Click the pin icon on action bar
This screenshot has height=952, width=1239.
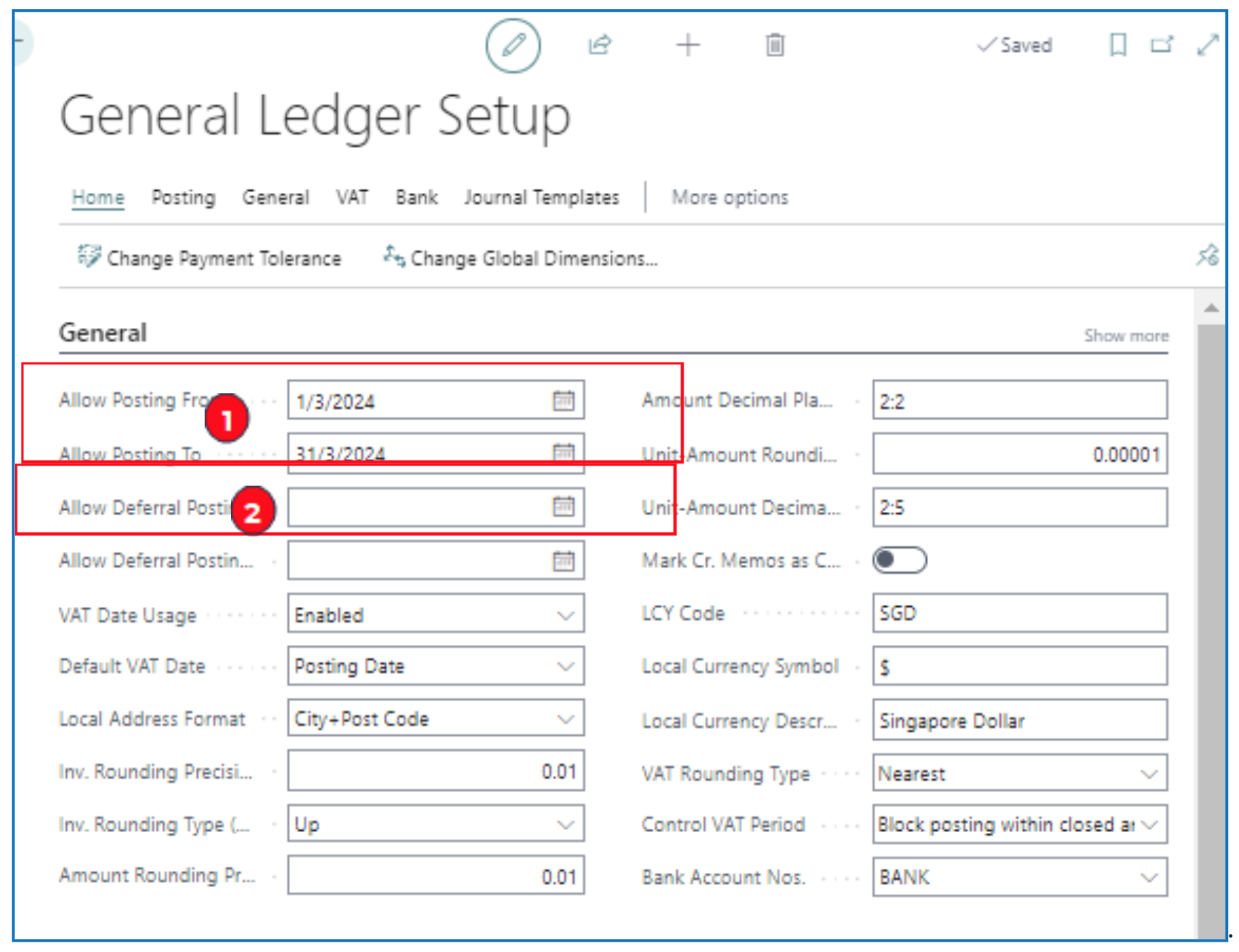[x=1207, y=256]
